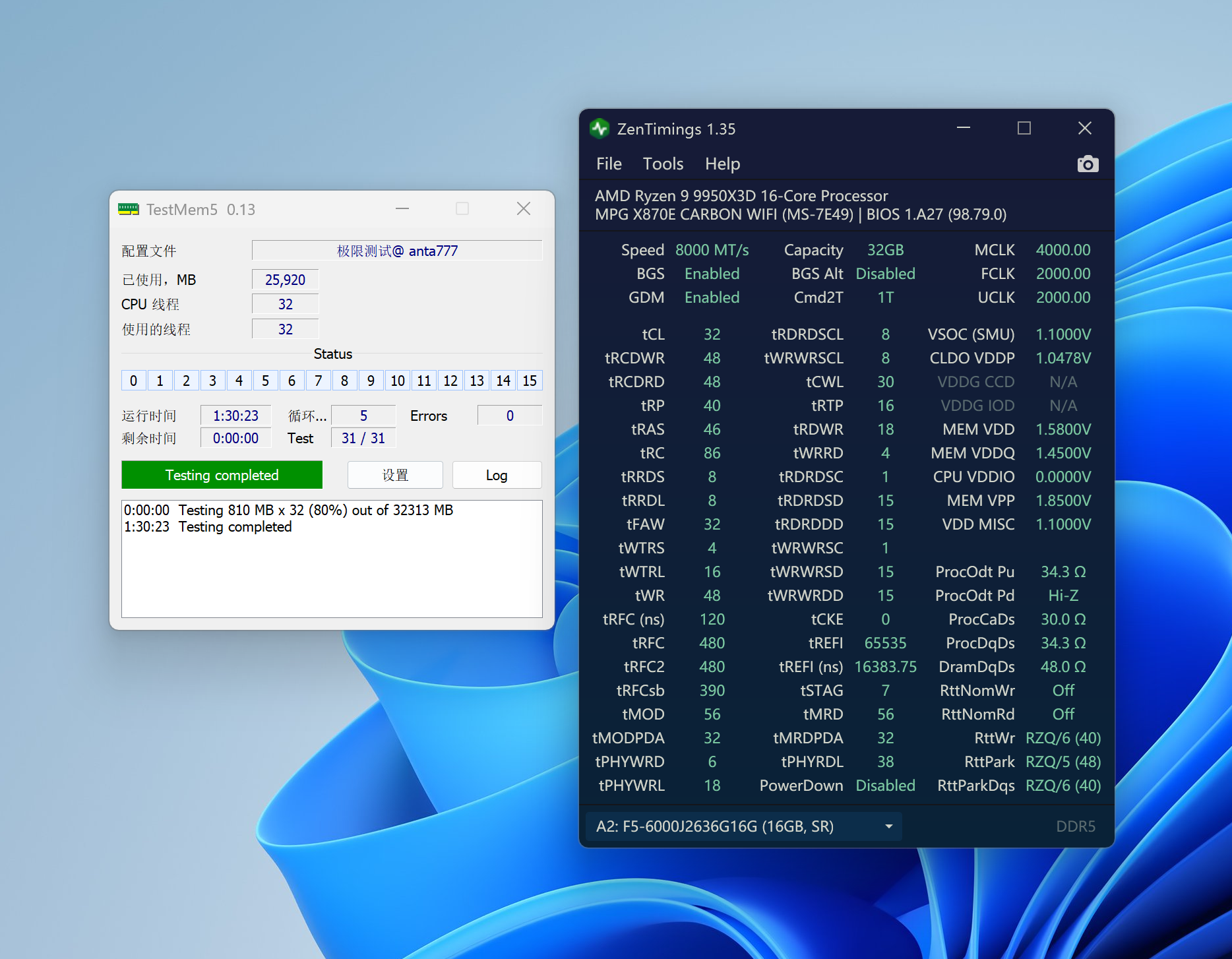Open the File menu in ZenTimings
The height and width of the screenshot is (959, 1232).
click(608, 164)
